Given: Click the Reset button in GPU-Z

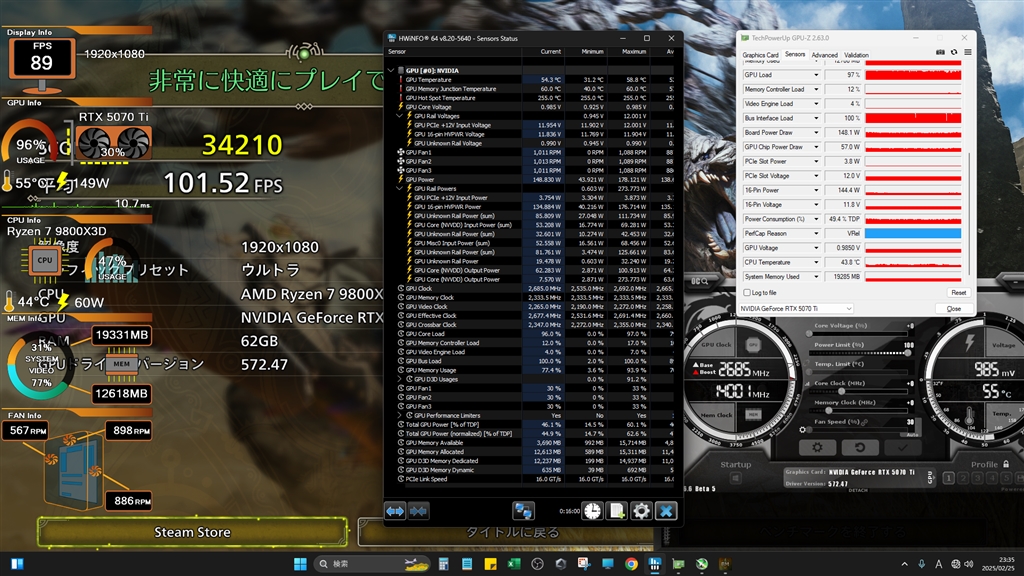Looking at the screenshot, I should coord(958,293).
